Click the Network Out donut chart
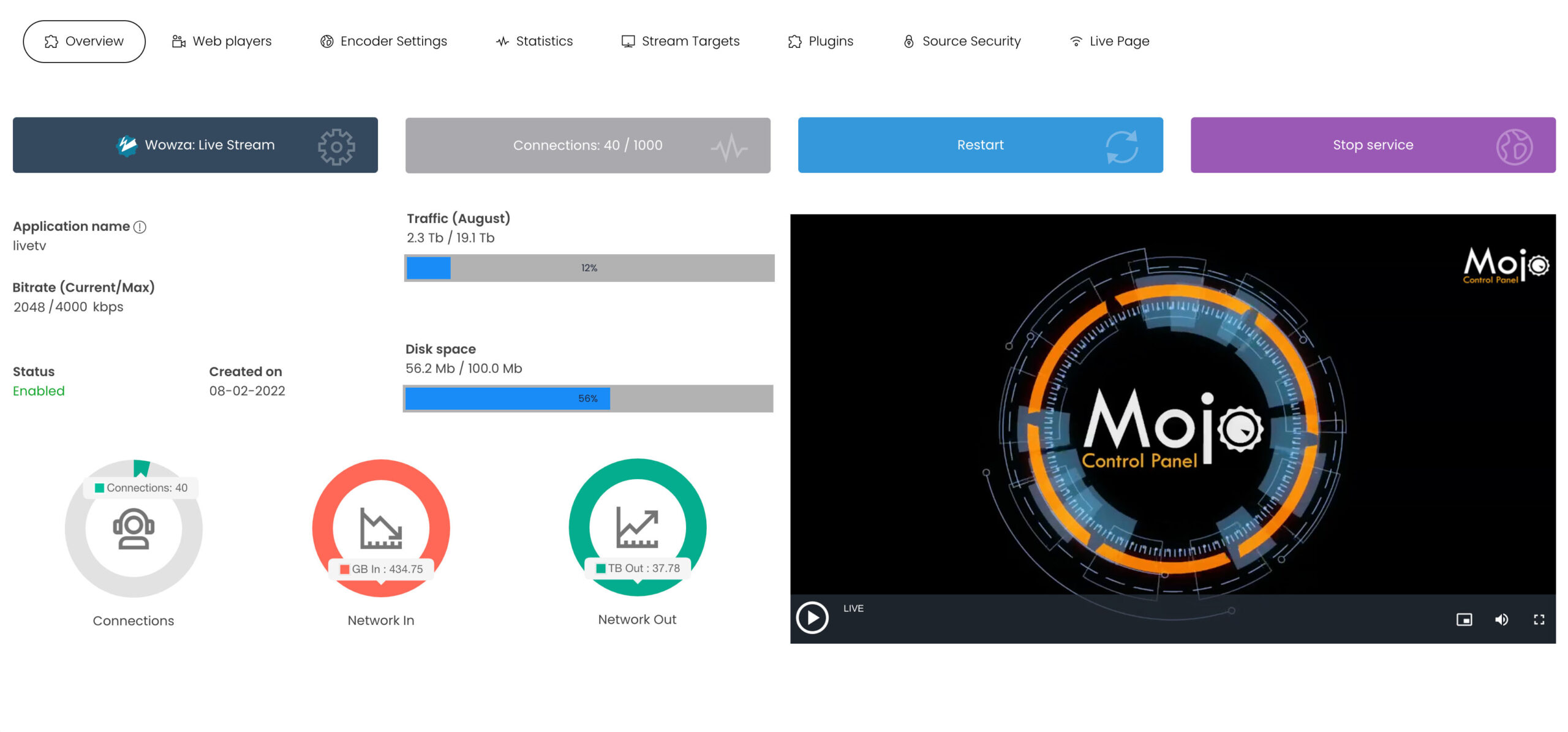1568x732 pixels. coord(637,470)
